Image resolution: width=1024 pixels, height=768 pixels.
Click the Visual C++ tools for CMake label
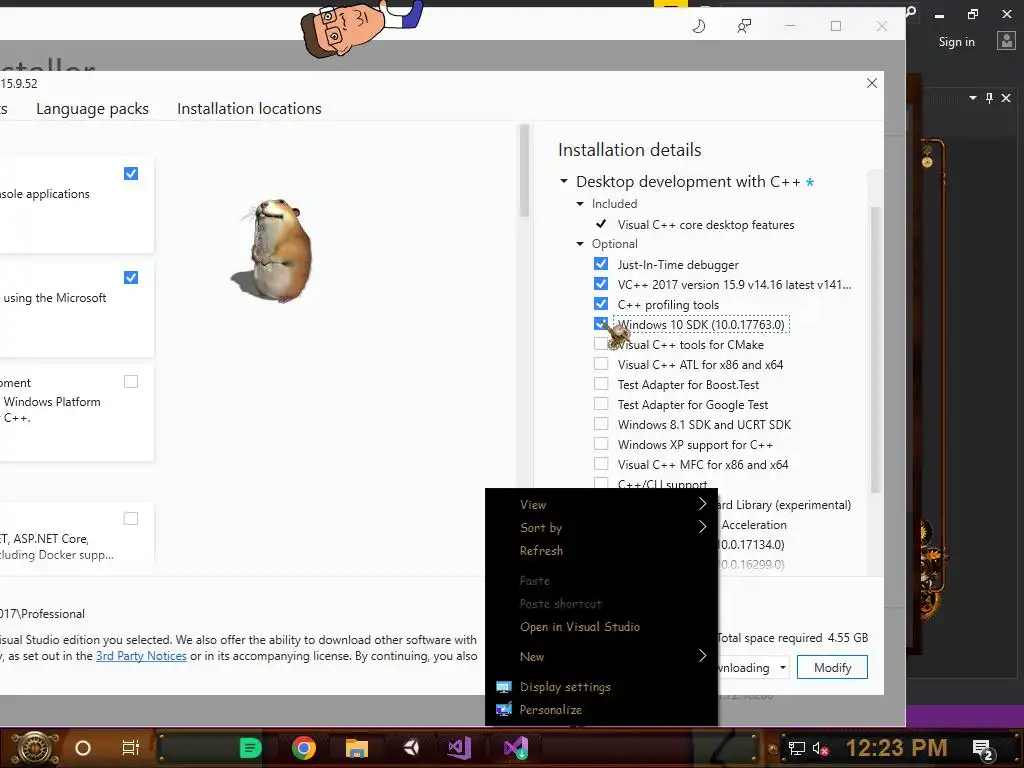[x=690, y=345]
